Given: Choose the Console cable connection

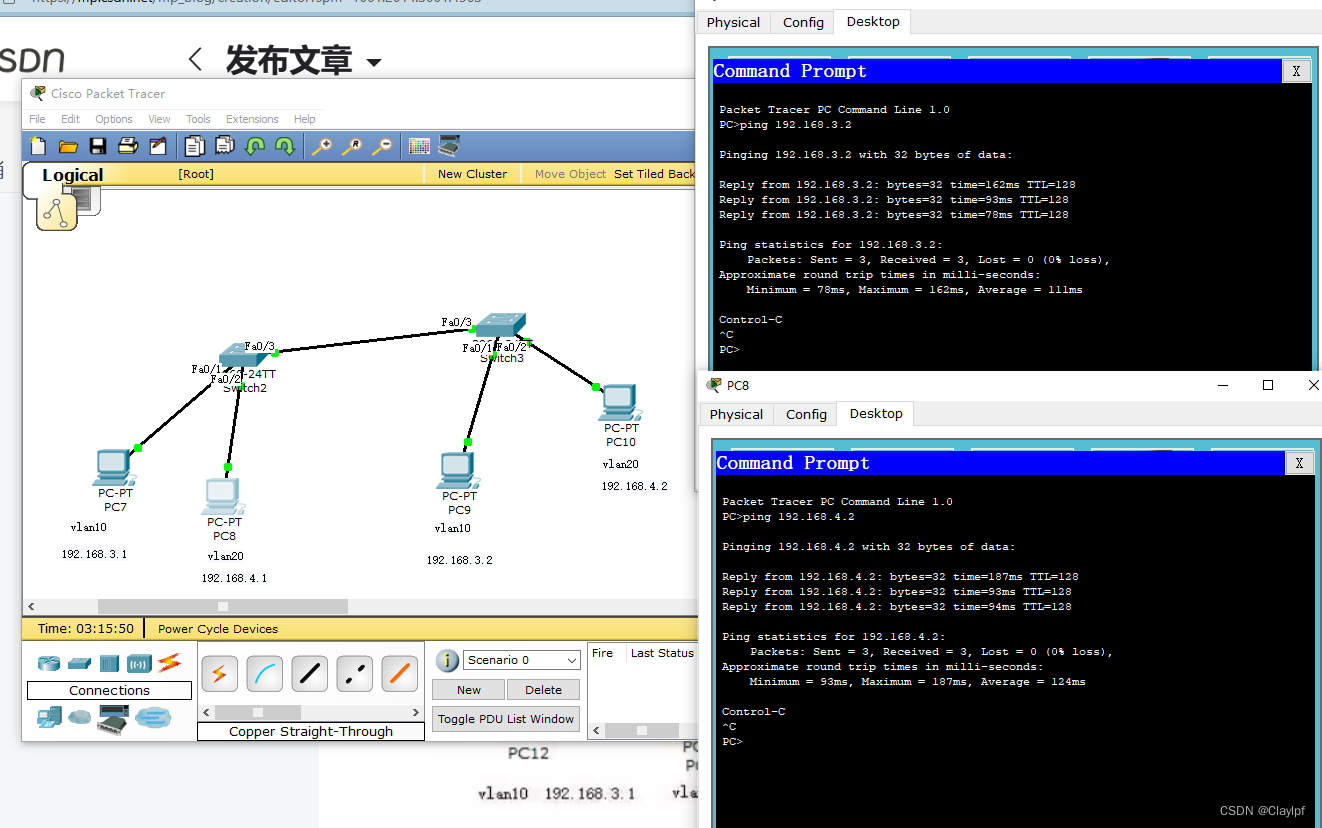Looking at the screenshot, I should [265, 674].
